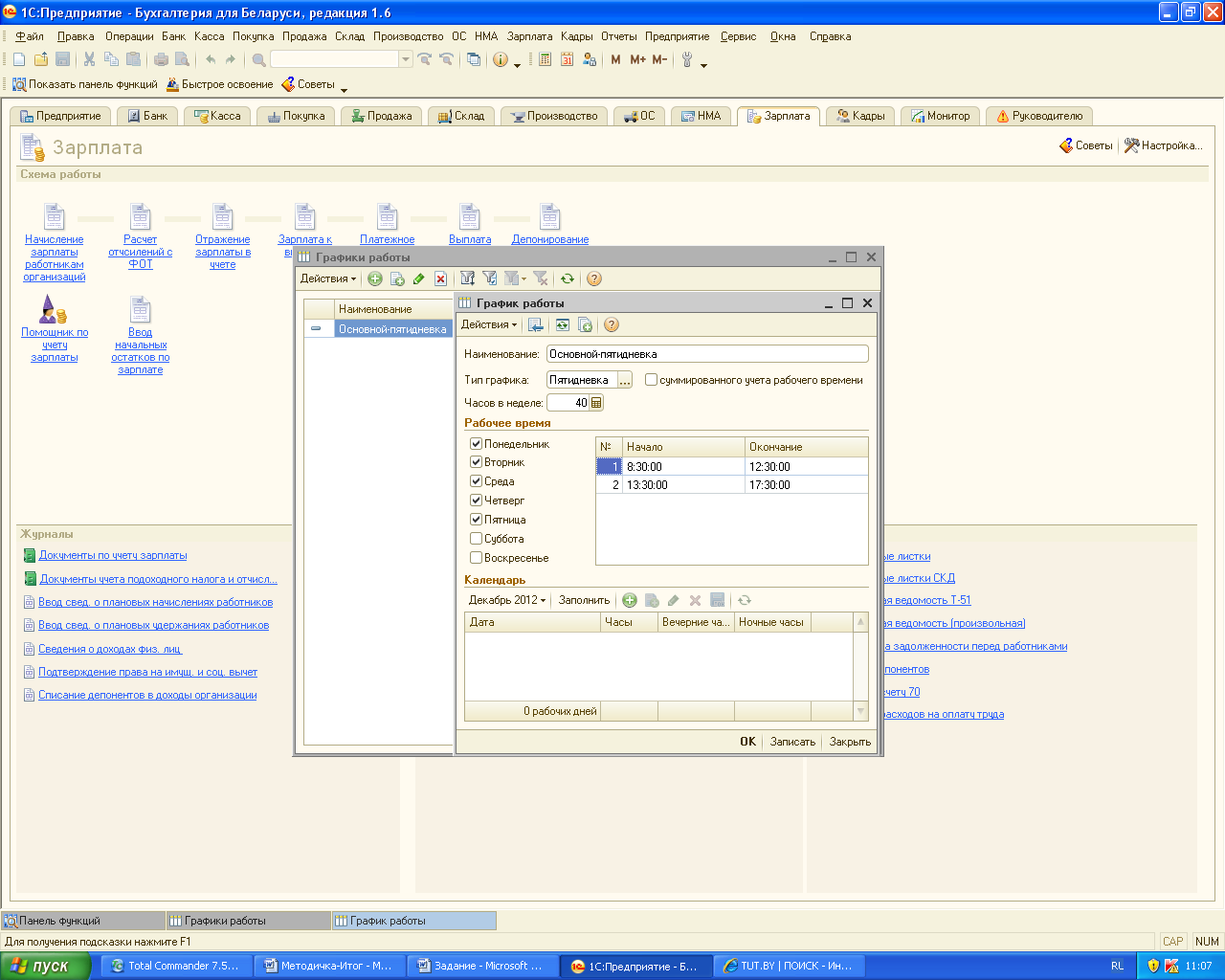Click the Пуск Start button
The image size is (1225, 980).
(x=45, y=966)
